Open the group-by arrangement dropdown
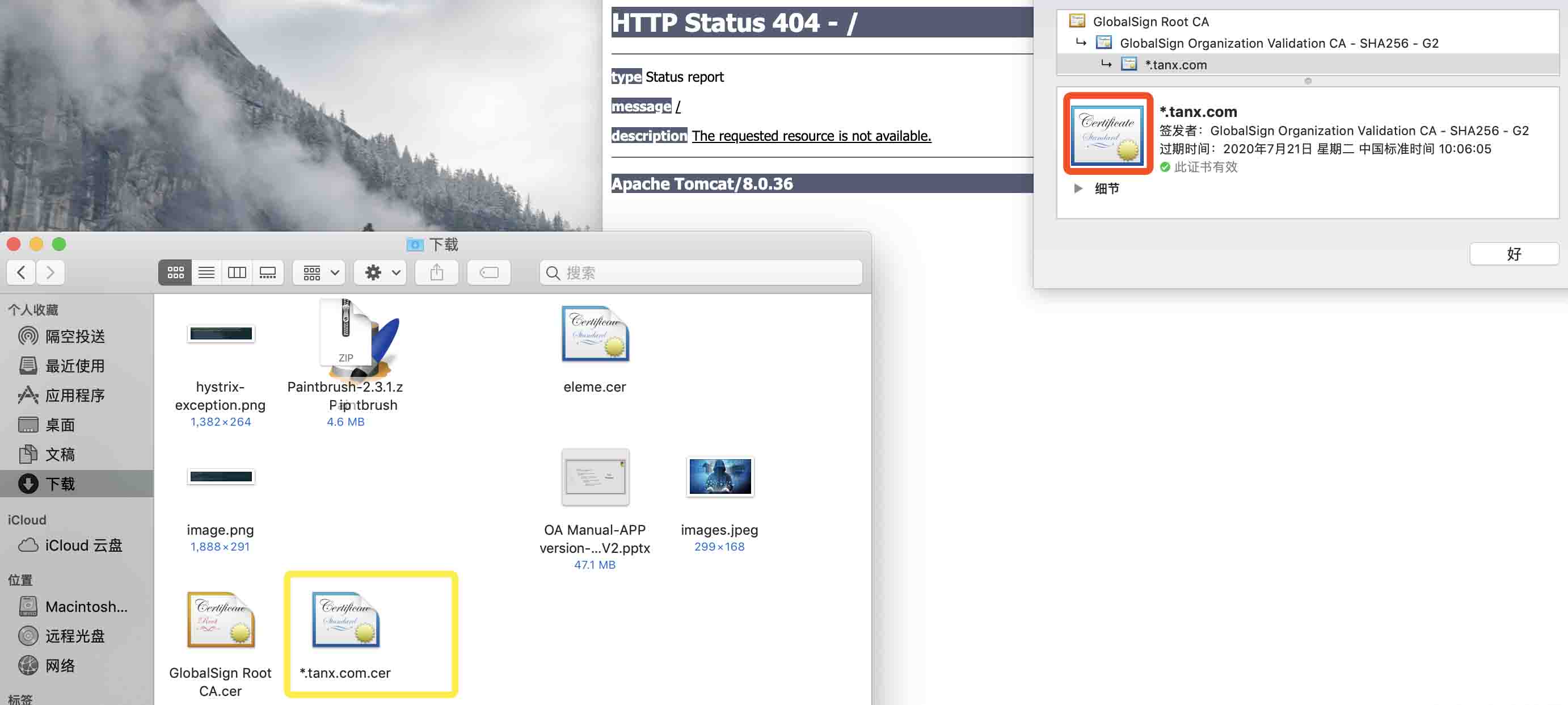 (319, 272)
